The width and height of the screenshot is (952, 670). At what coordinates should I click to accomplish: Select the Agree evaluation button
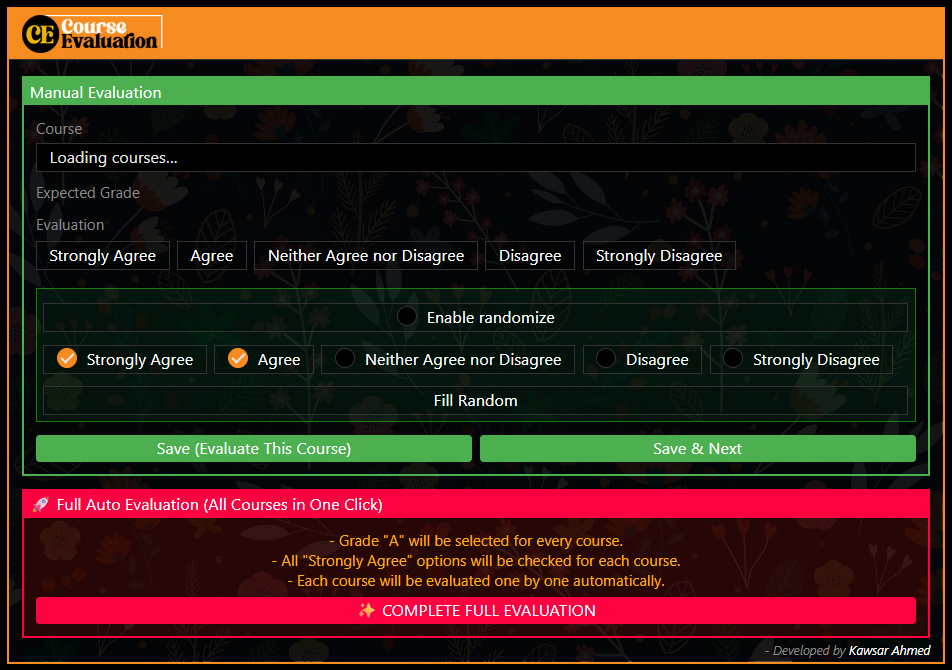[212, 256]
